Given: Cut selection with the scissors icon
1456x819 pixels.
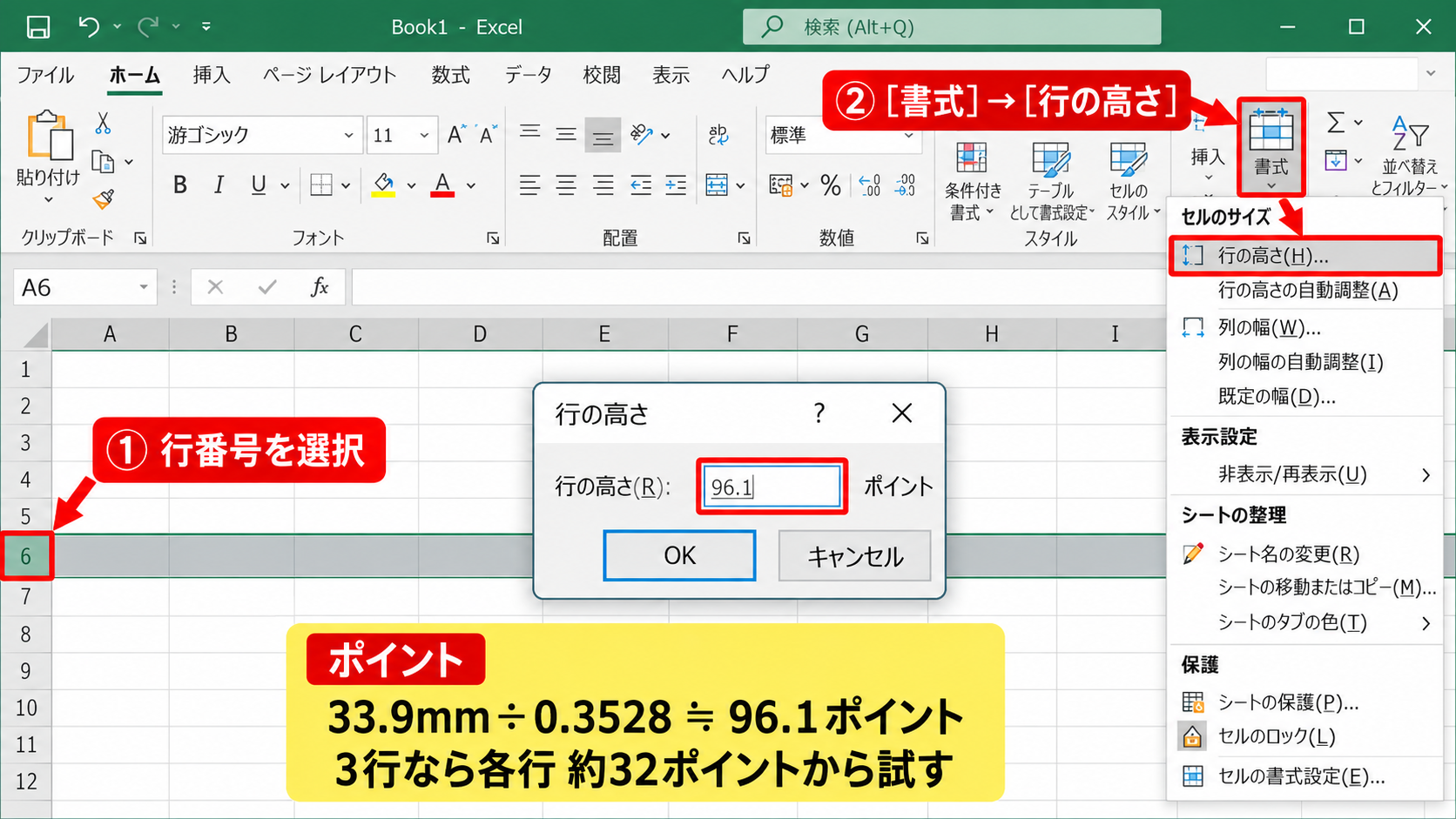Looking at the screenshot, I should pyautogui.click(x=103, y=124).
